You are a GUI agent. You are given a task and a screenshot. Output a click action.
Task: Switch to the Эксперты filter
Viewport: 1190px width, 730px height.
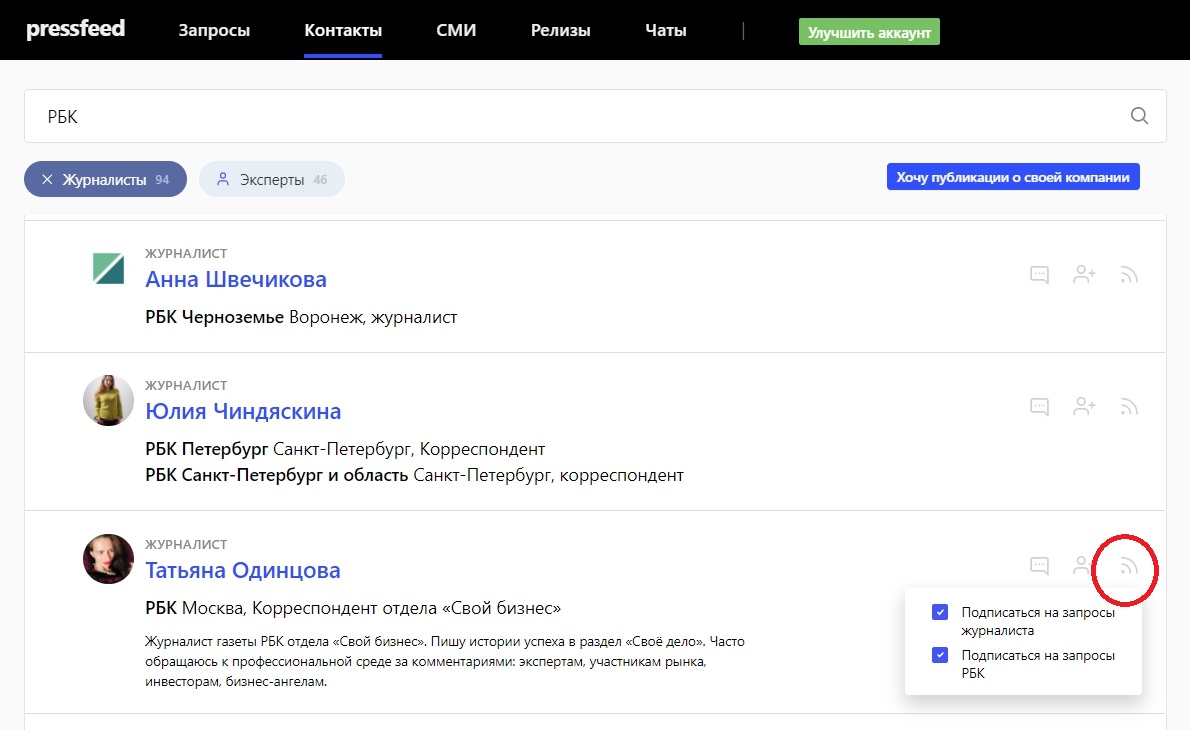(x=272, y=180)
